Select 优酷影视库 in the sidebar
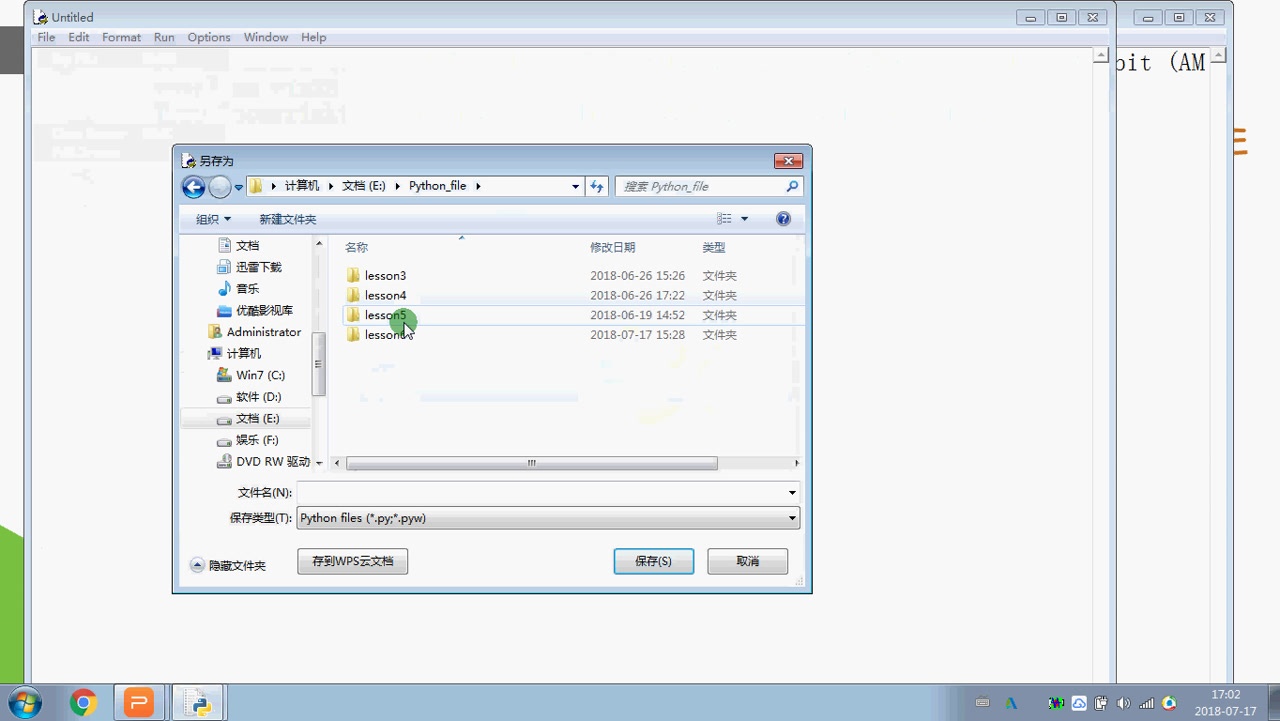 coord(264,310)
